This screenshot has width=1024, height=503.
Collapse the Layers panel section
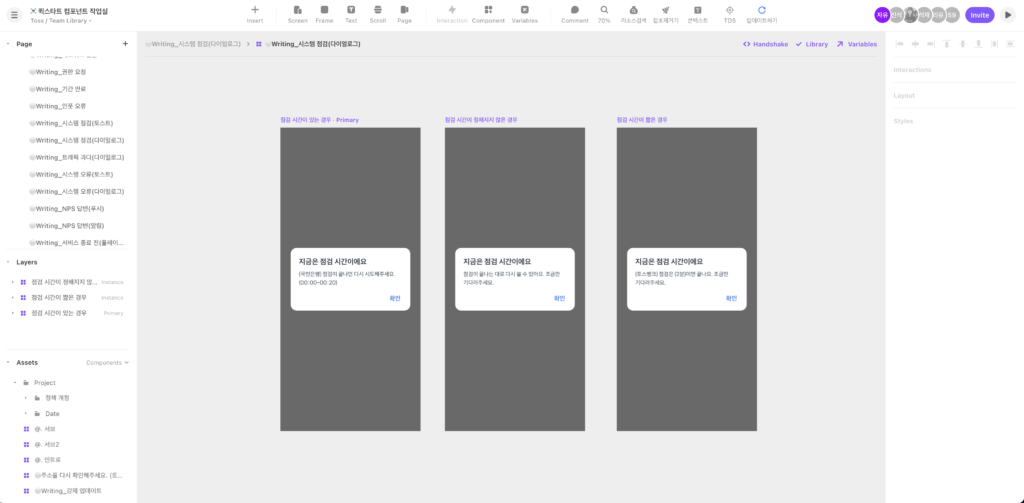pos(8,262)
